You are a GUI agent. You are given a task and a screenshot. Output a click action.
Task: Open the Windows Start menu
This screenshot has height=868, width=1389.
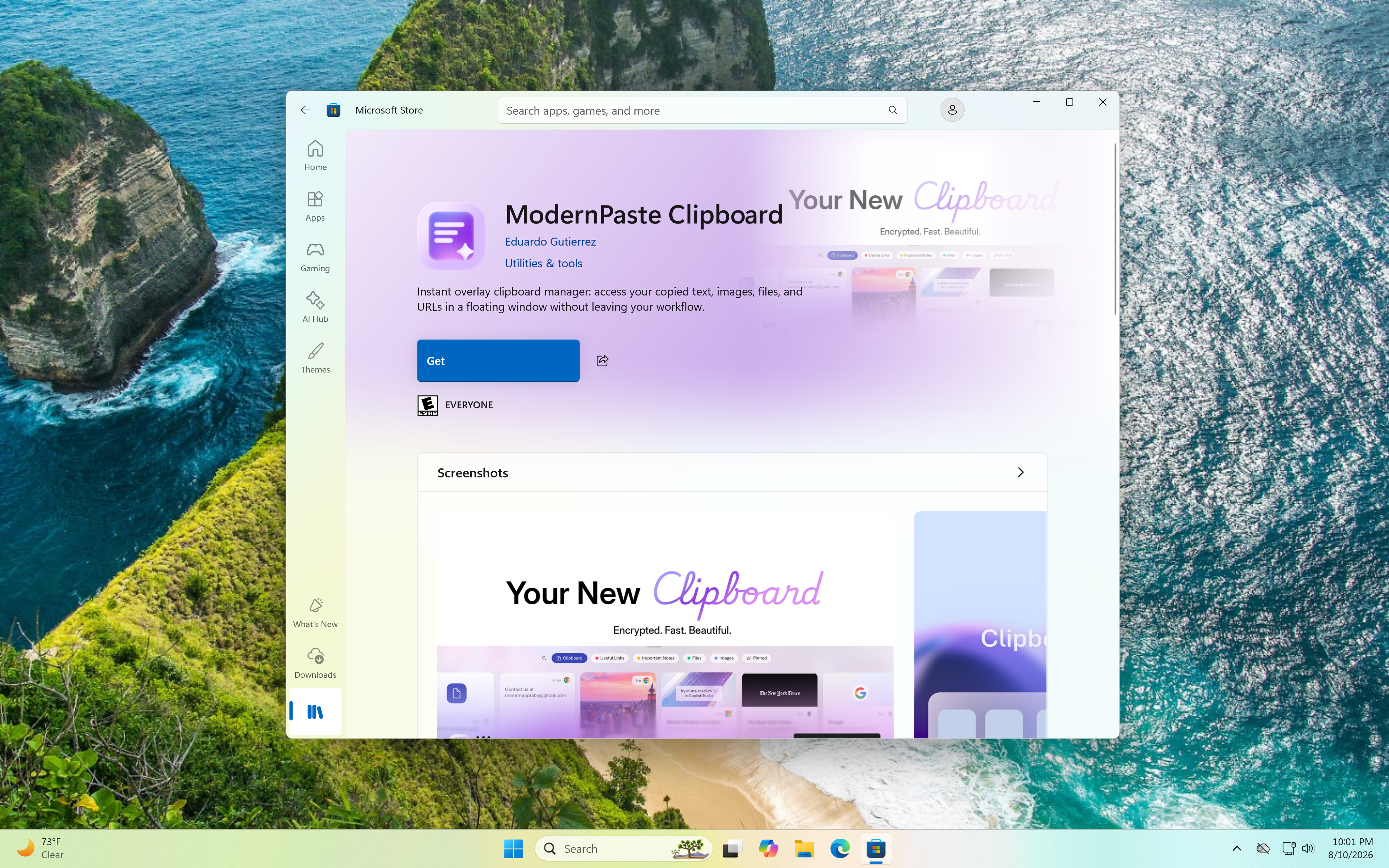click(x=513, y=848)
